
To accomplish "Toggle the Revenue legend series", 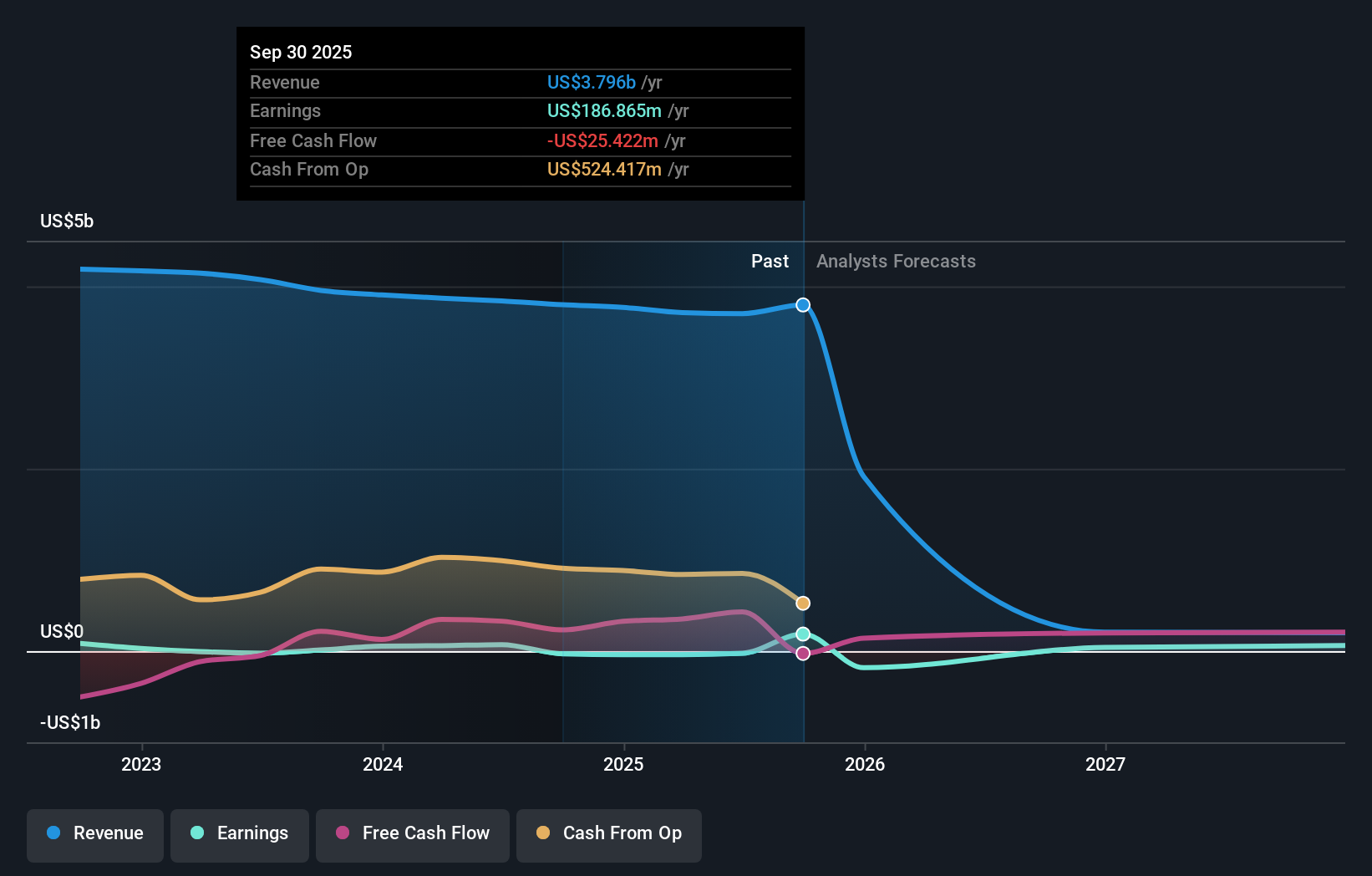I will pyautogui.click(x=95, y=835).
